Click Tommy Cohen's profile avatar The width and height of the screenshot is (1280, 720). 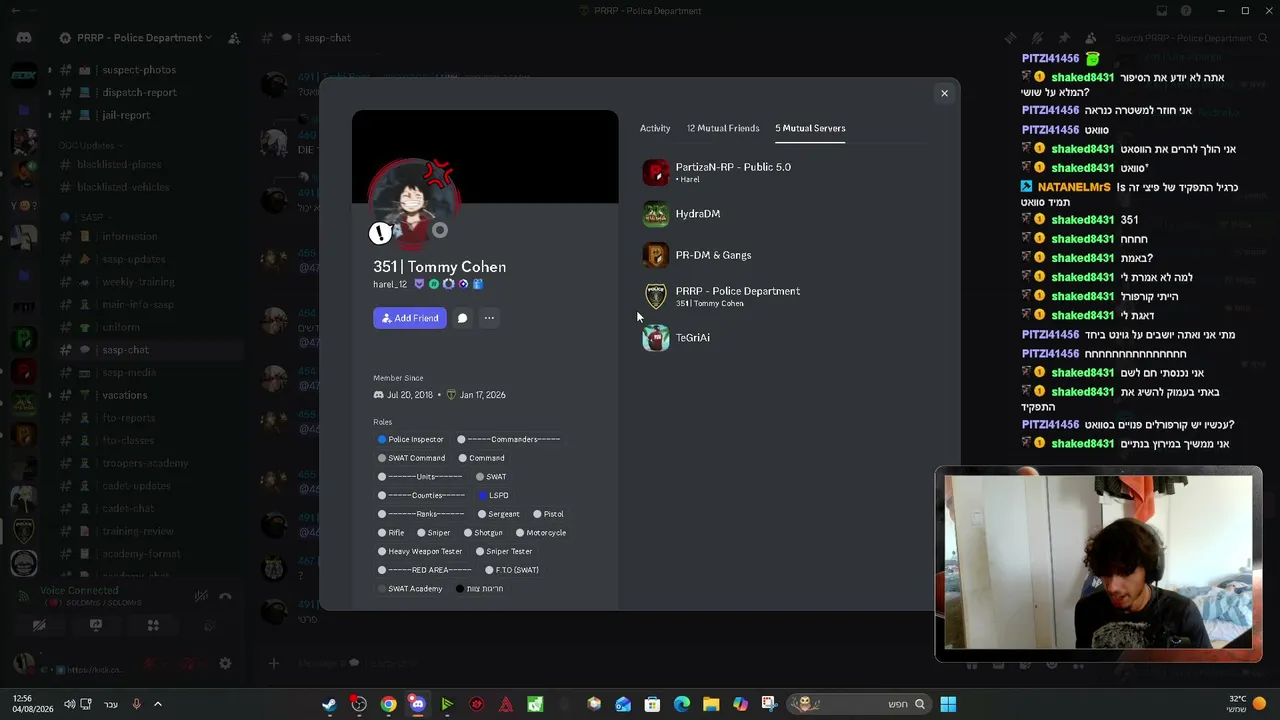(414, 205)
